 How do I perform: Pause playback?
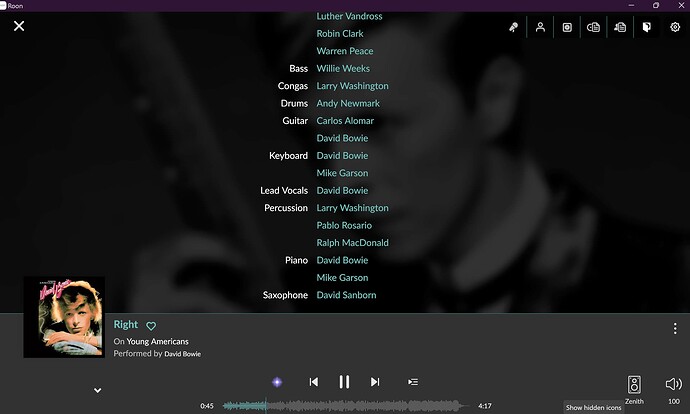pyautogui.click(x=344, y=382)
